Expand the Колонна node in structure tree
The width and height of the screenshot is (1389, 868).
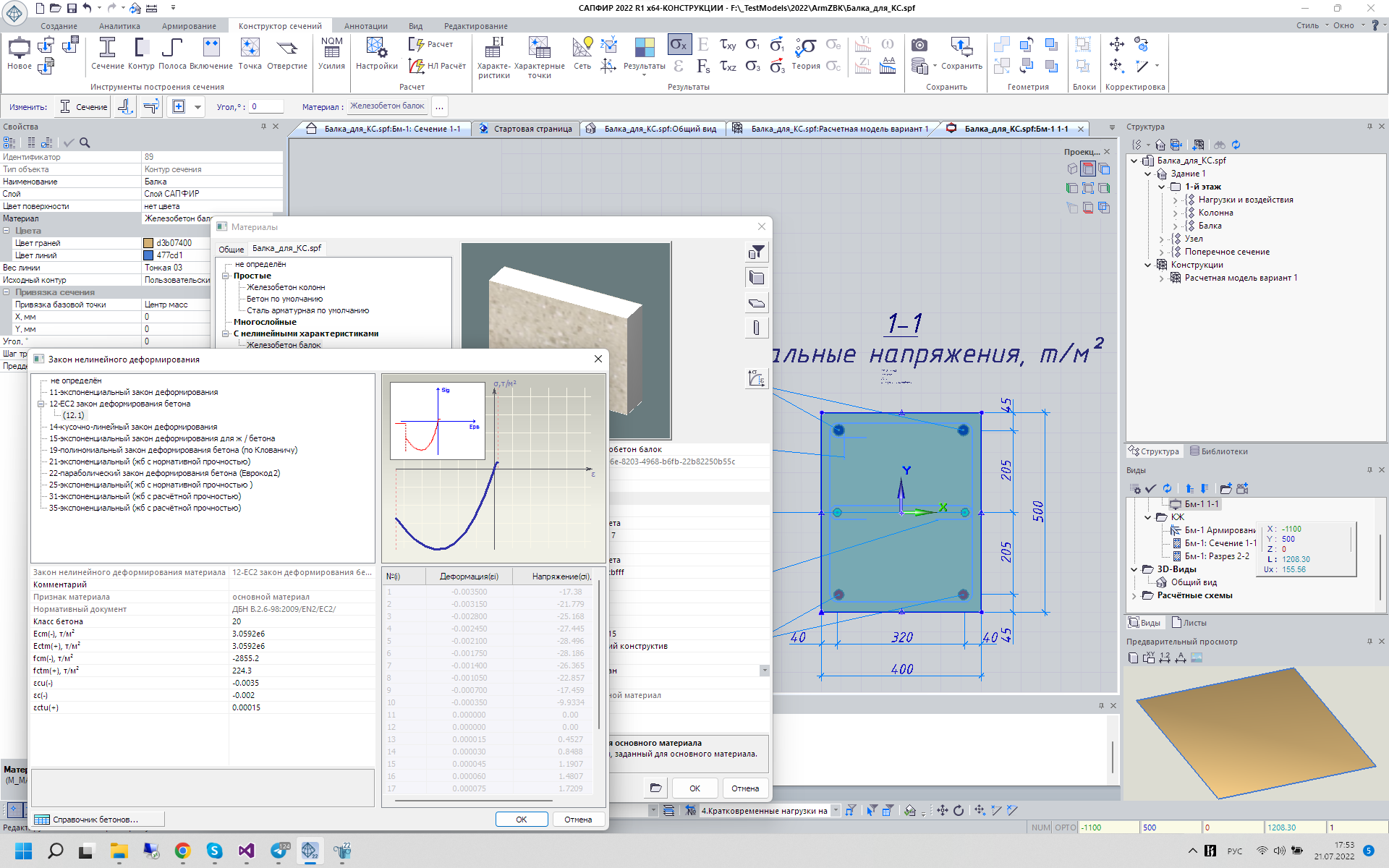(1175, 213)
